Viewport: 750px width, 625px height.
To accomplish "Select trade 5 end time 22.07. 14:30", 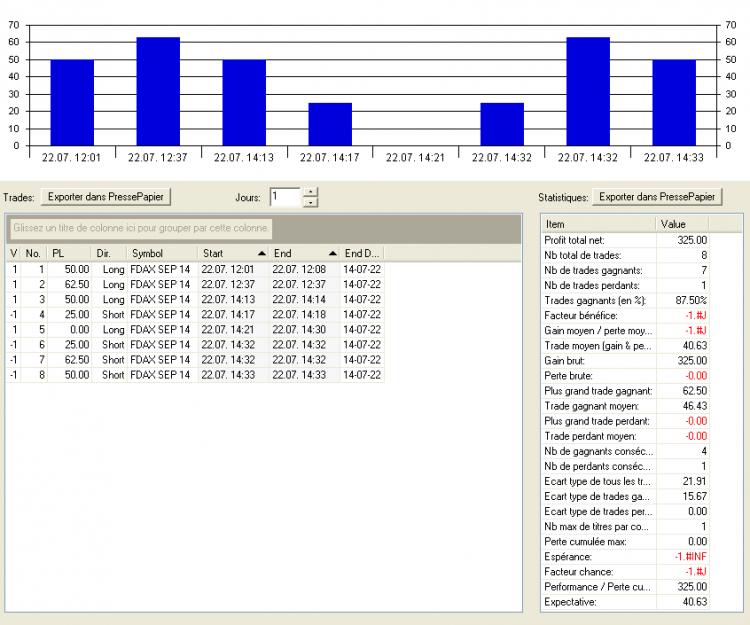I will (x=304, y=329).
